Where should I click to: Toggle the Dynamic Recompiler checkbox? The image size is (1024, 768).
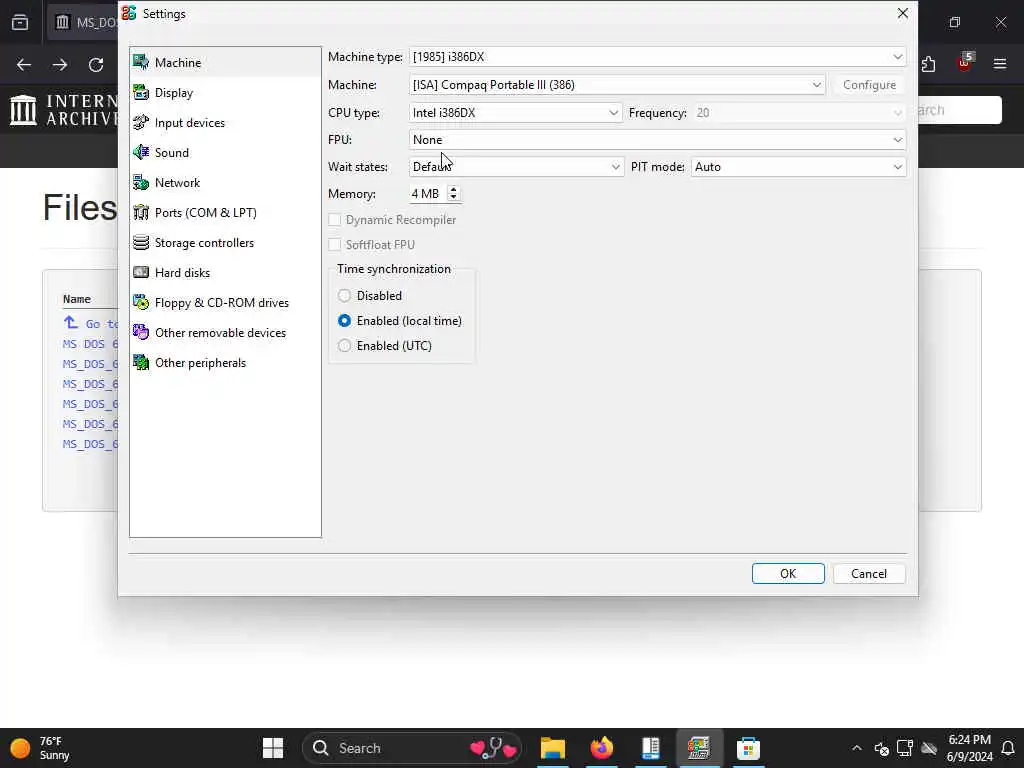click(x=334, y=220)
